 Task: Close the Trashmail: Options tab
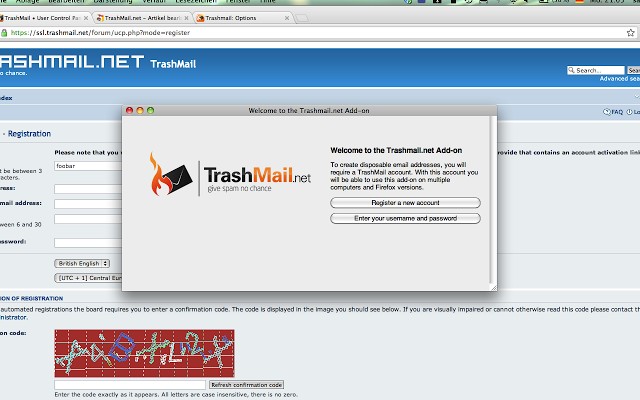coord(287,18)
